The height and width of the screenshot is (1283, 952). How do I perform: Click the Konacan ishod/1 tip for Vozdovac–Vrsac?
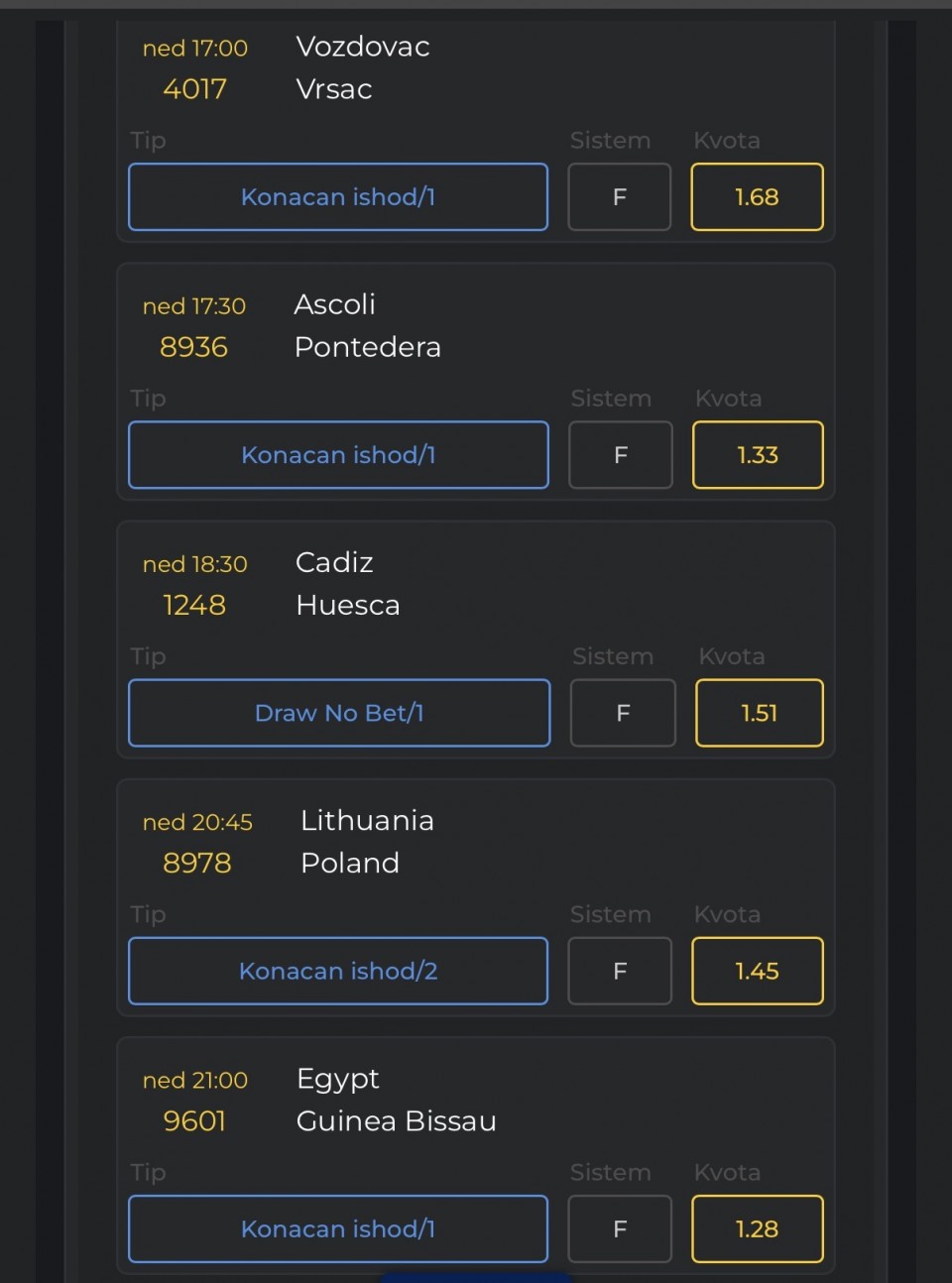tap(338, 197)
